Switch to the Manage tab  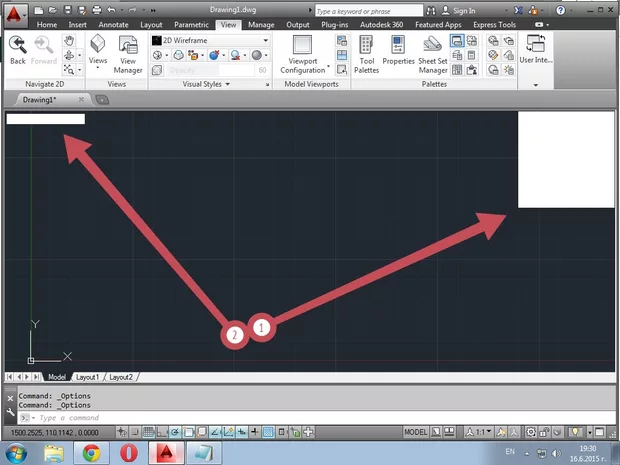(x=261, y=25)
